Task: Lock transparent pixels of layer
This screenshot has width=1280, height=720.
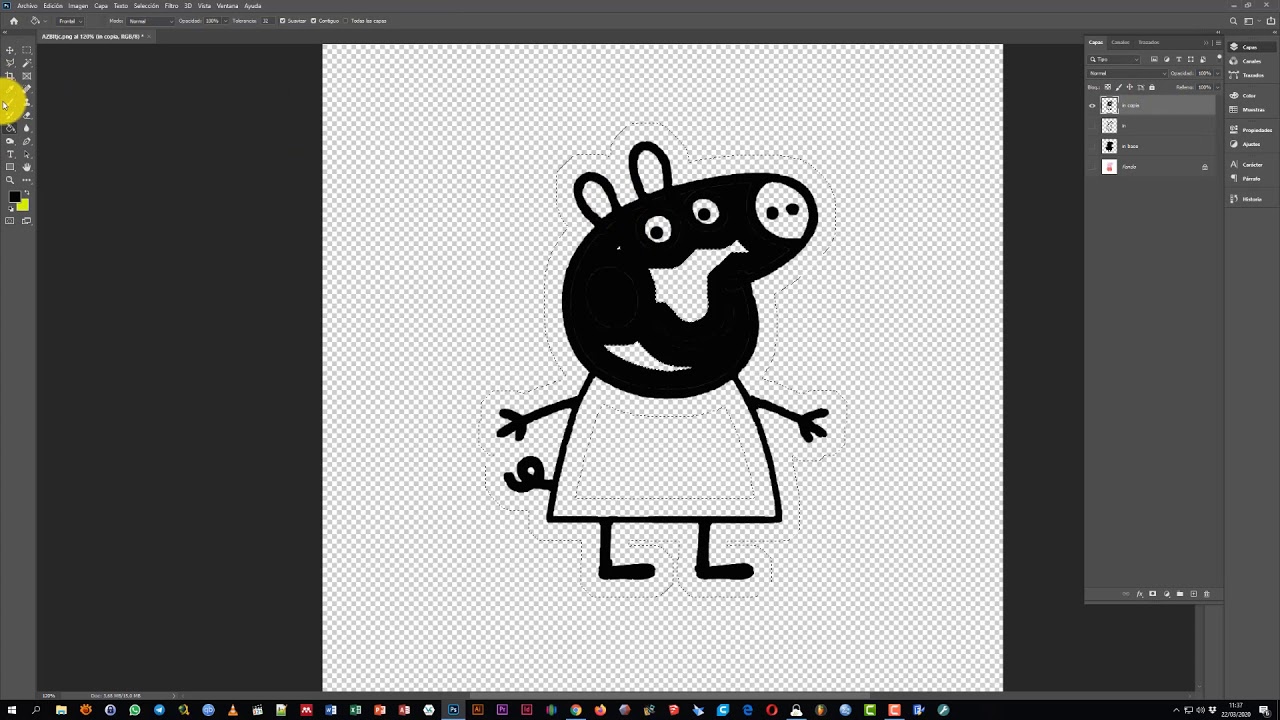Action: click(1108, 87)
